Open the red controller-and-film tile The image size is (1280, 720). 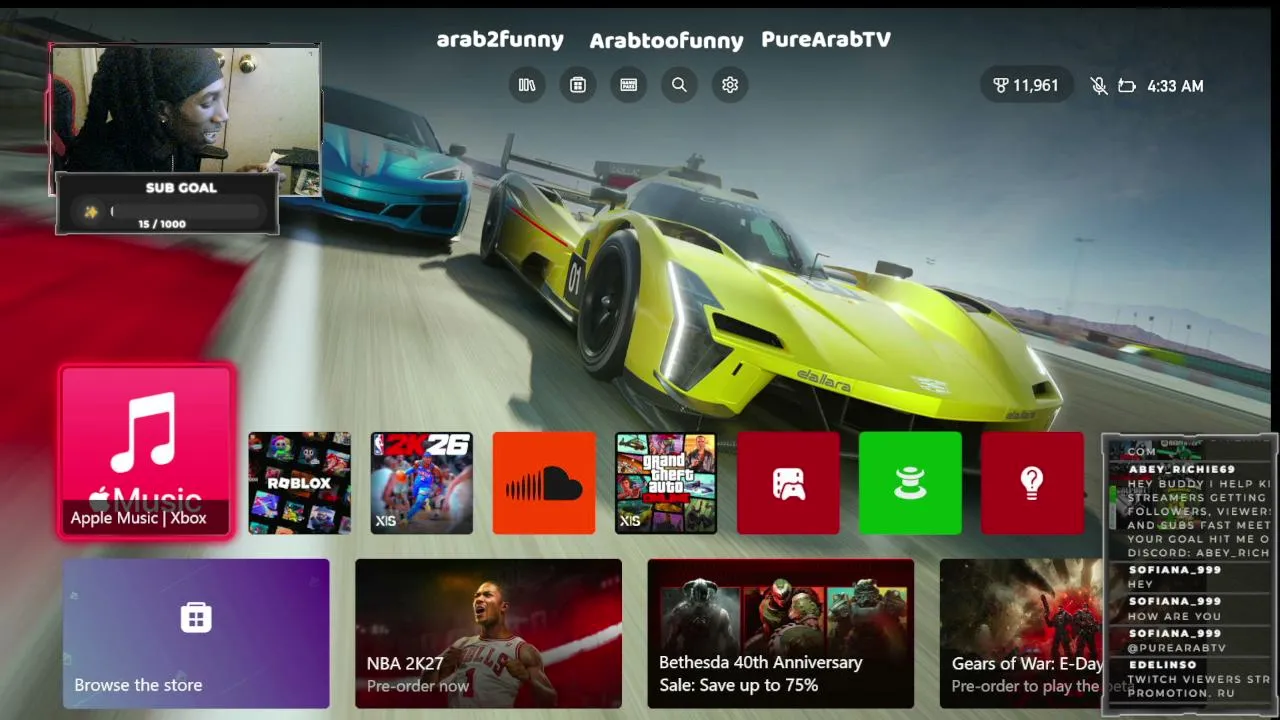[788, 483]
